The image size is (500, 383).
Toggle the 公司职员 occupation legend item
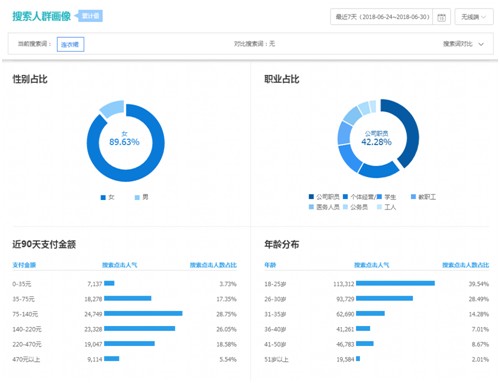[324, 197]
